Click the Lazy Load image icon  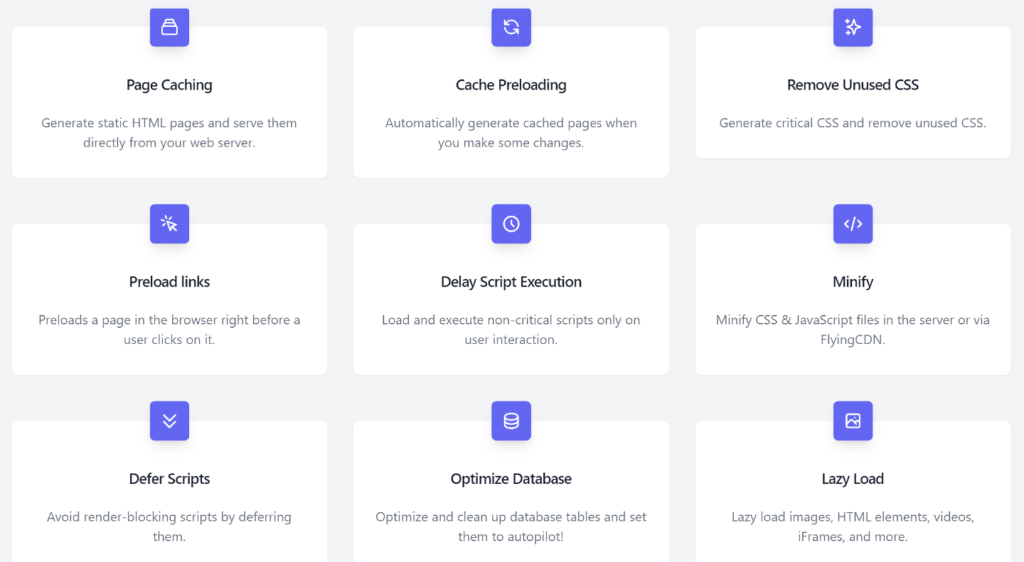852,421
